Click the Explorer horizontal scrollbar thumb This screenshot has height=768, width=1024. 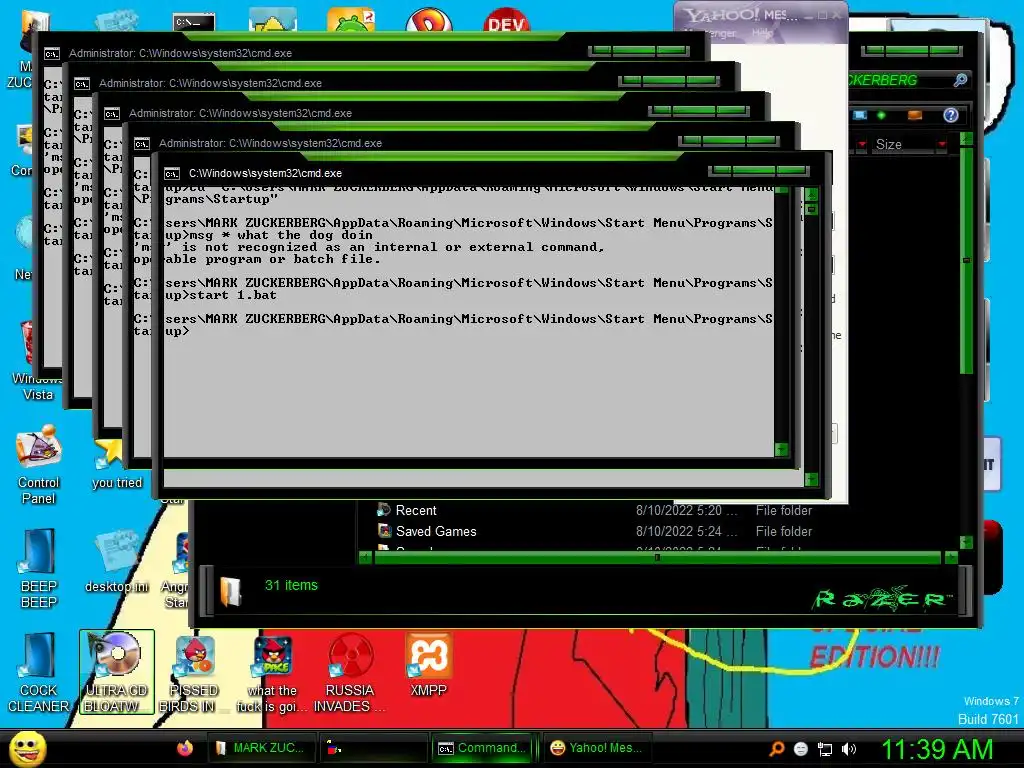coord(658,558)
